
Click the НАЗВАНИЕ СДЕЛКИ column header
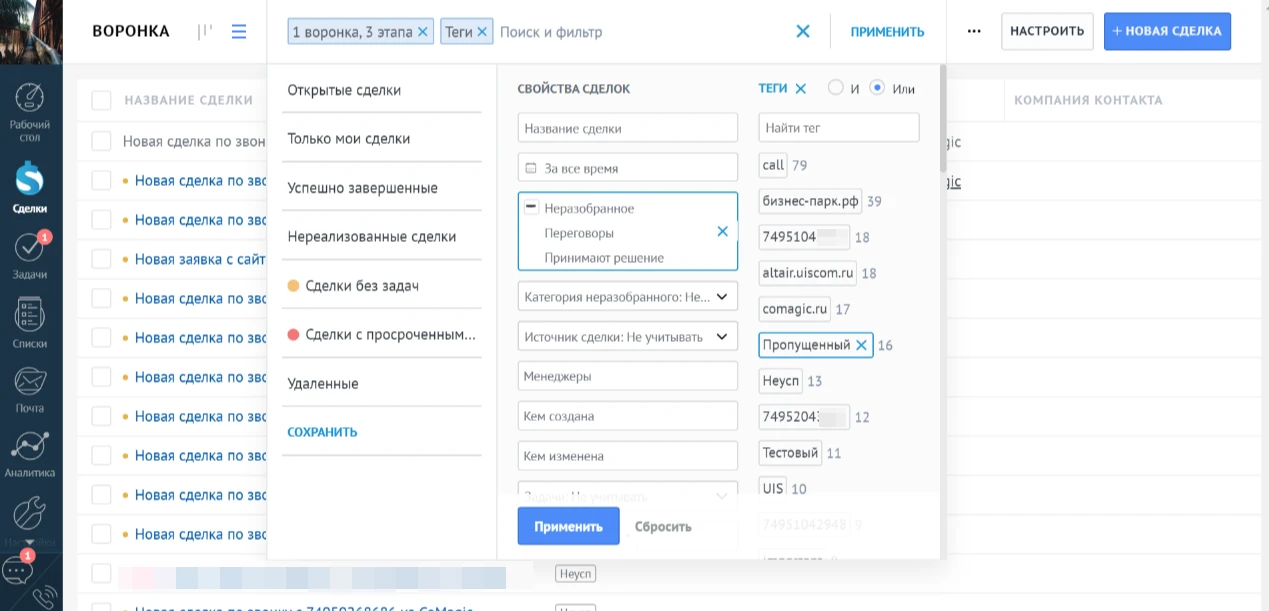[189, 100]
